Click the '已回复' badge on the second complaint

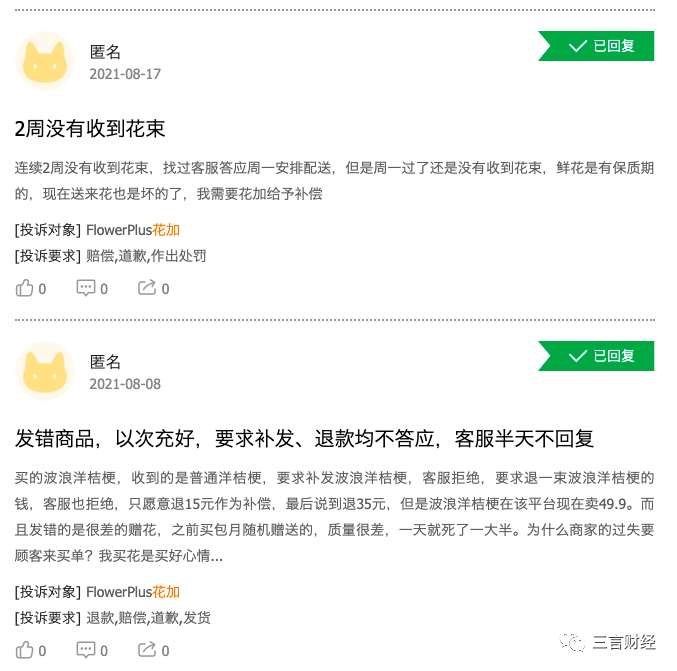tap(597, 356)
